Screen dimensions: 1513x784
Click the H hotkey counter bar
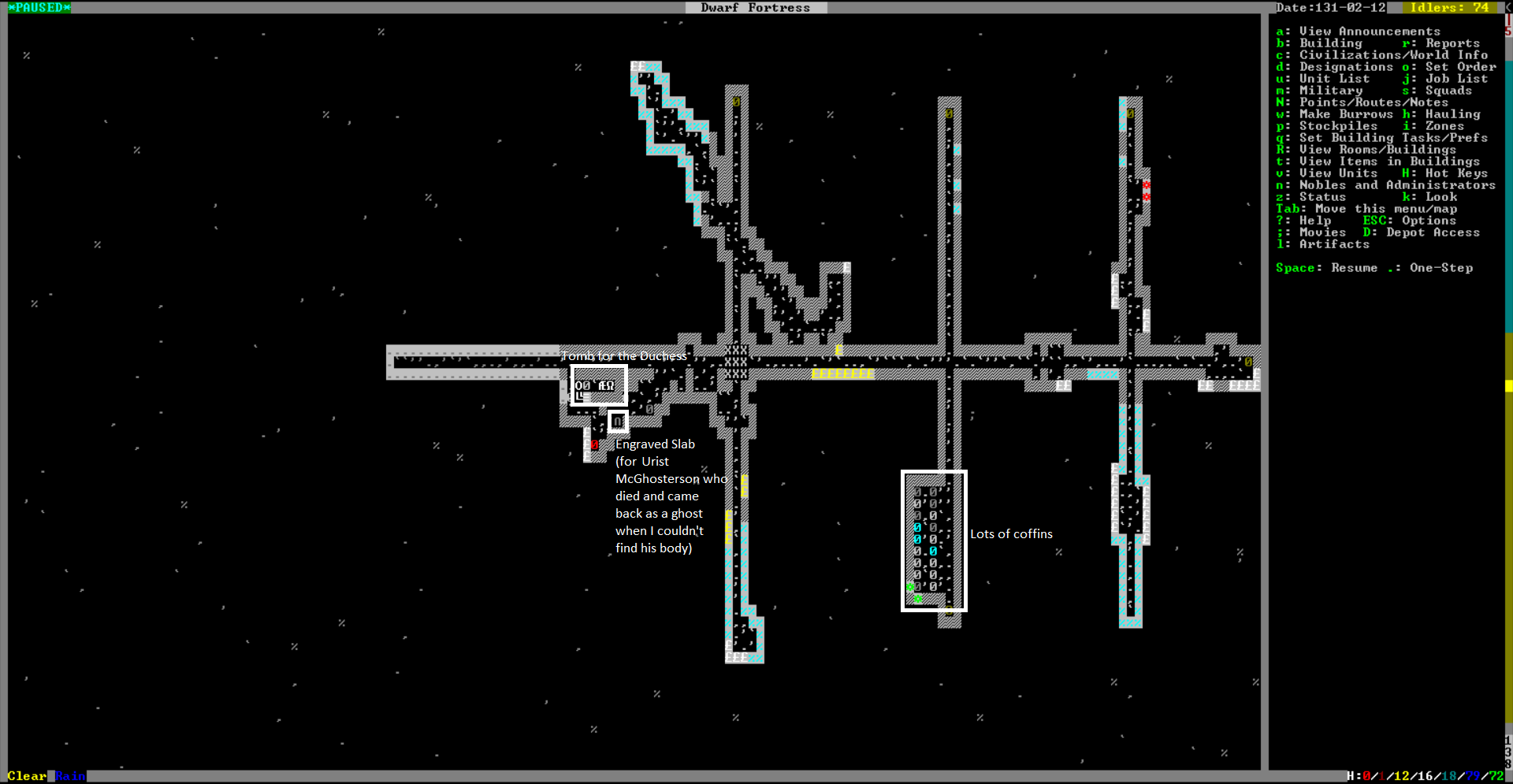[x=1426, y=776]
